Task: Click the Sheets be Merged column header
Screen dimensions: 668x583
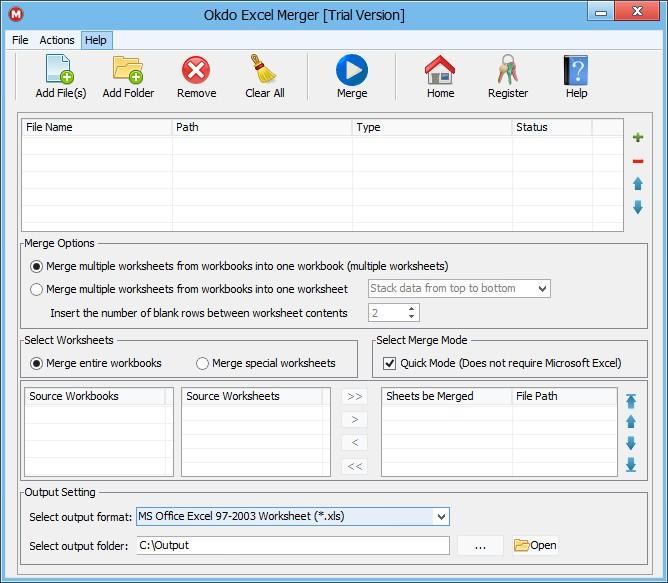Action: point(447,396)
